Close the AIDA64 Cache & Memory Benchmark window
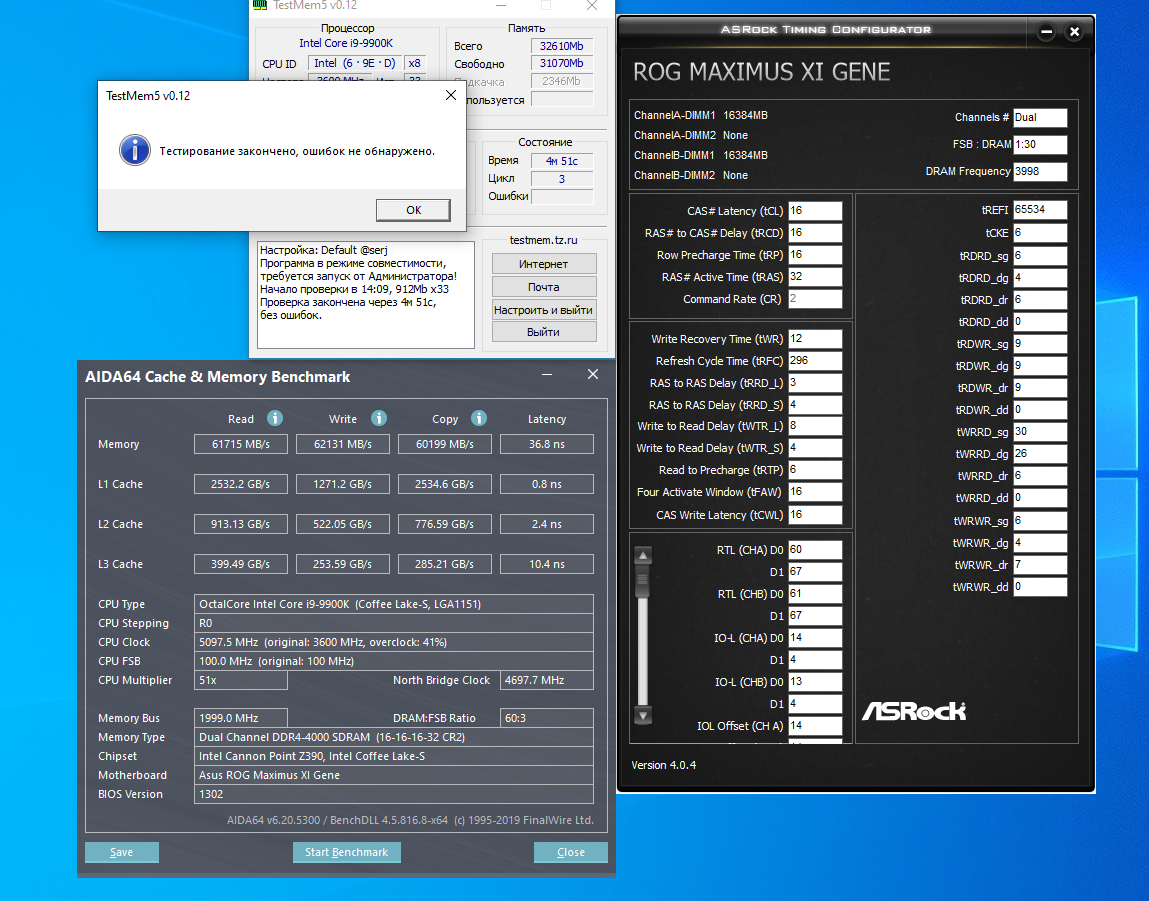 pos(593,374)
